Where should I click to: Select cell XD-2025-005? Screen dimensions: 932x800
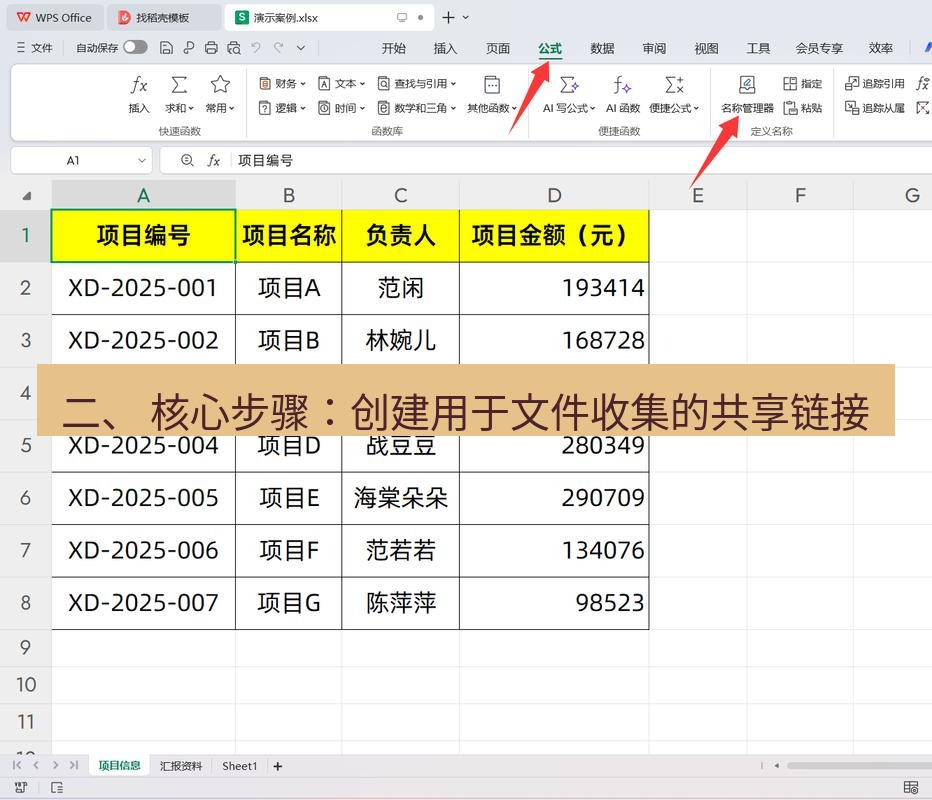coord(143,498)
